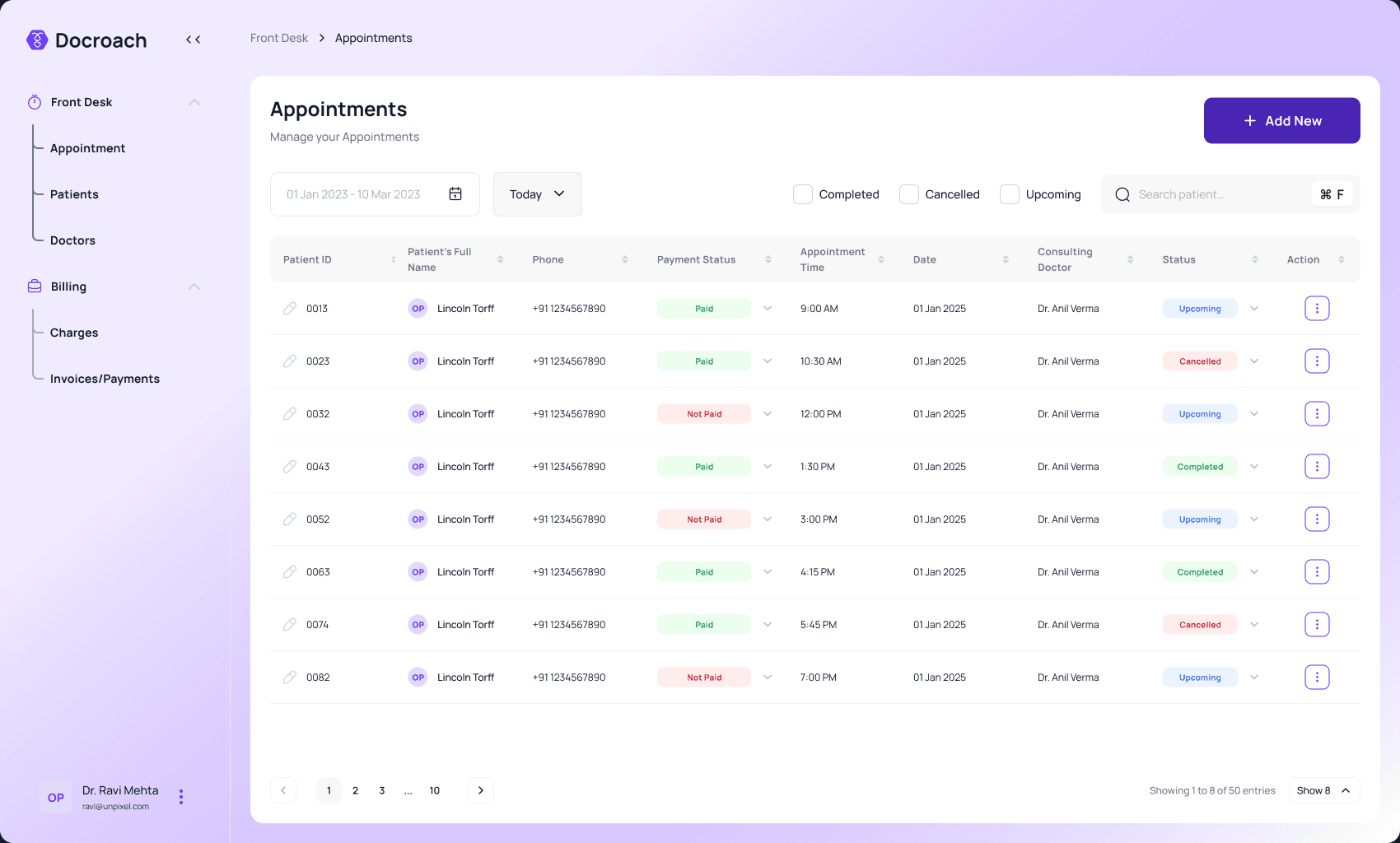Tick the Cancelled filter checkbox
This screenshot has height=843, width=1400.
909,194
